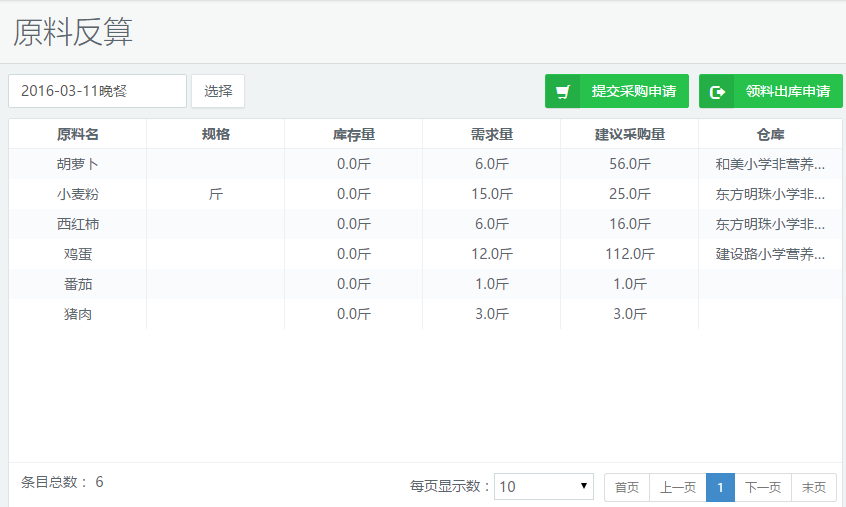
Task: Click the 东方明珠小学 warehouse cell for 小麦粉
Action: pos(770,194)
